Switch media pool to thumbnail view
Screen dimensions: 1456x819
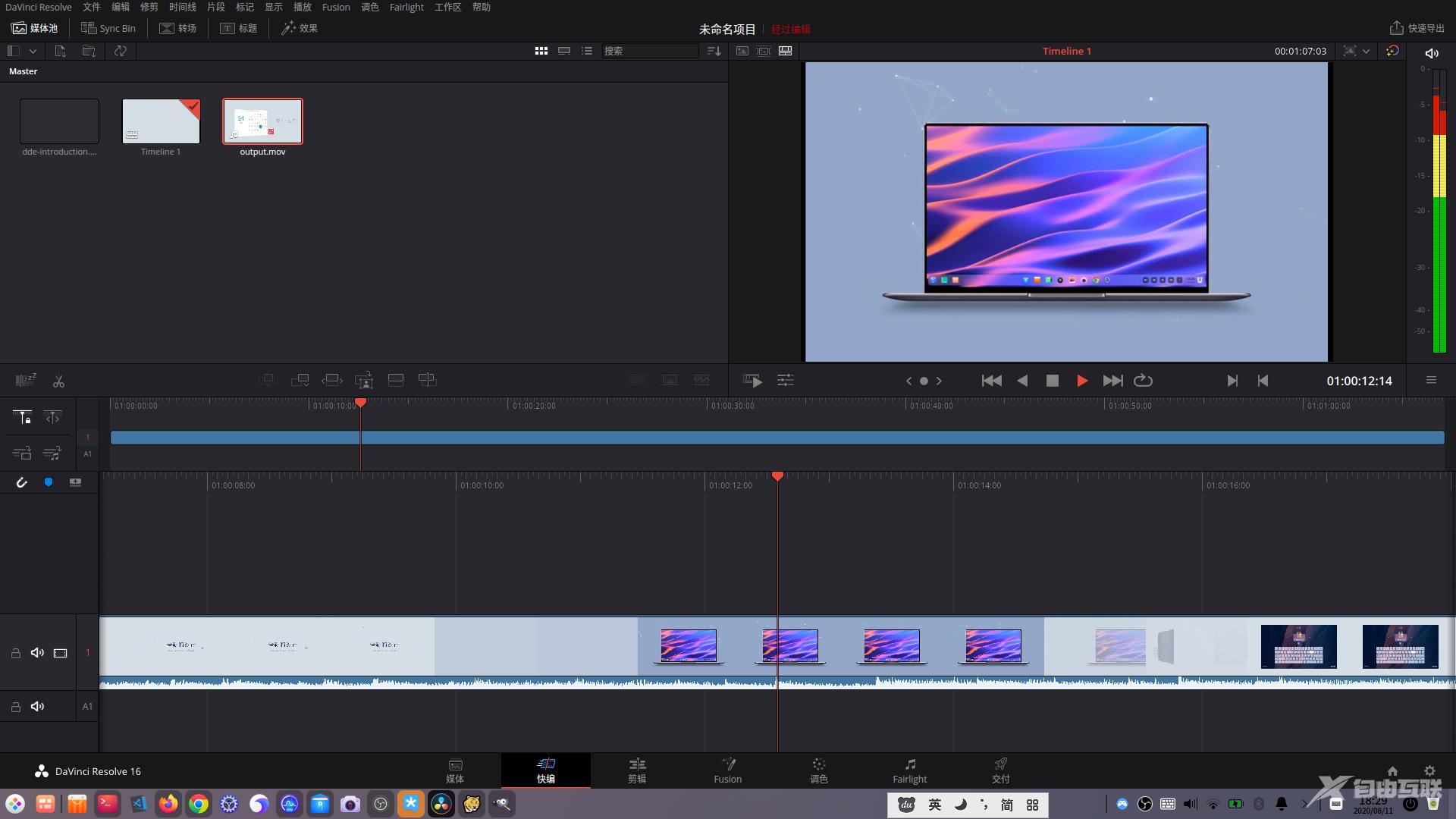pos(541,51)
